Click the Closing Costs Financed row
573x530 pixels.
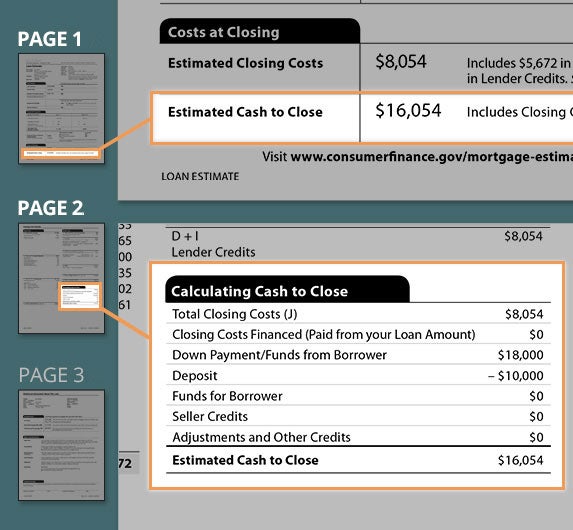[358, 334]
